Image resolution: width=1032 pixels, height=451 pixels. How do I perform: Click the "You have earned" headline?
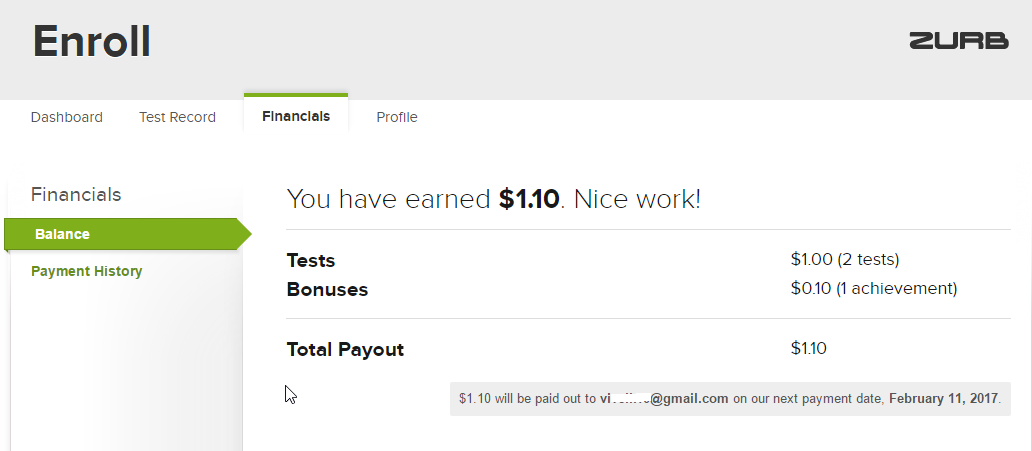pyautogui.click(x=390, y=199)
